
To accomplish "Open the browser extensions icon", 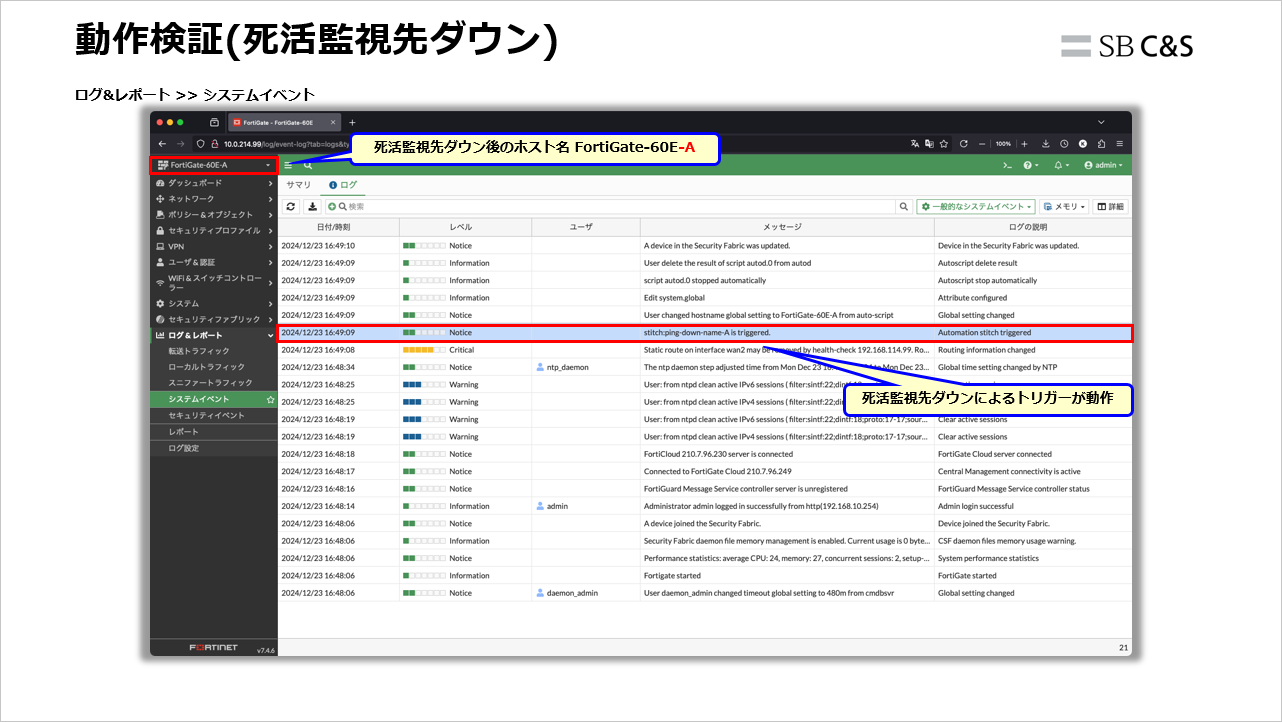I will (x=1101, y=144).
